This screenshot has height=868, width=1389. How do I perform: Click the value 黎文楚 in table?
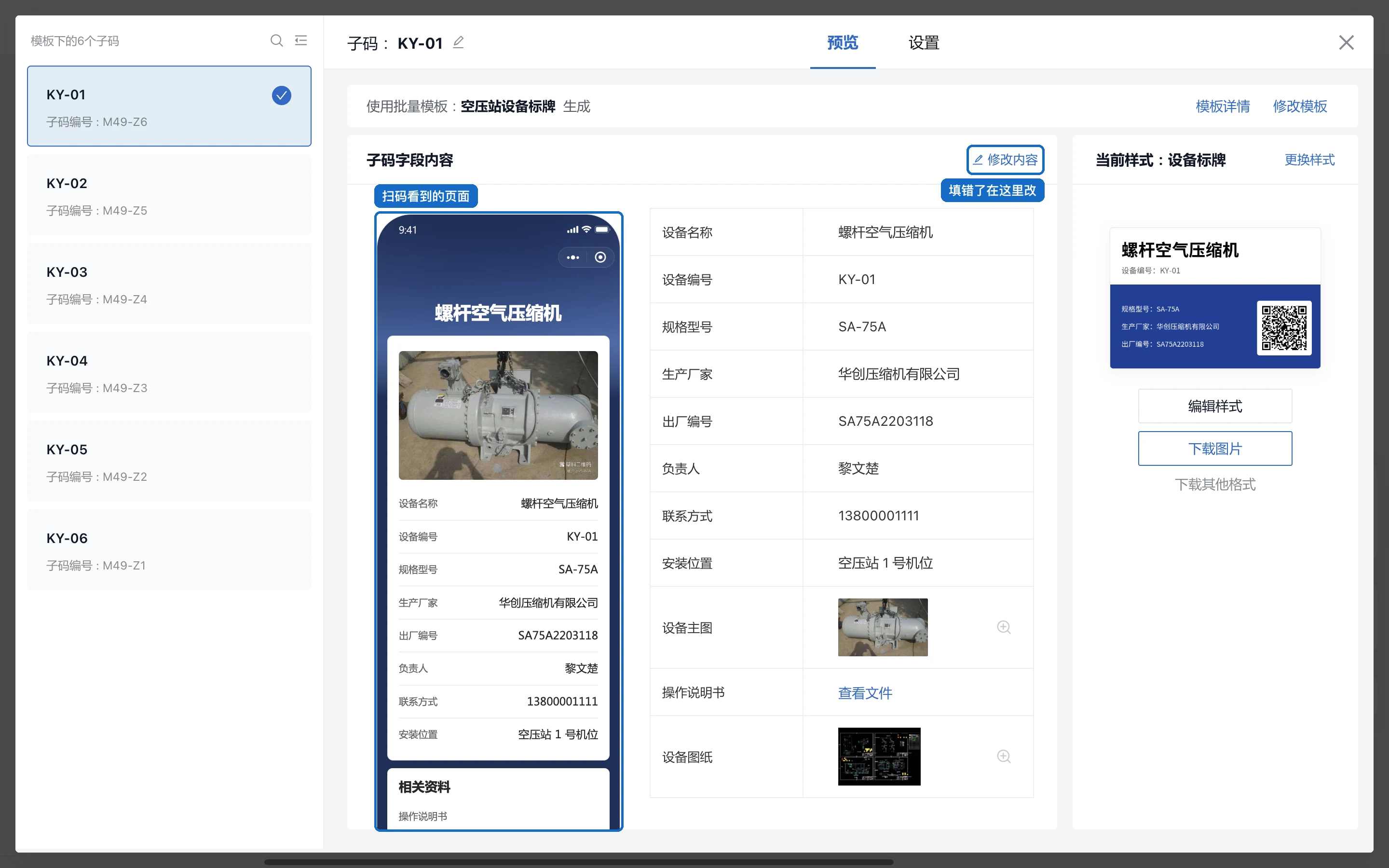pos(858,468)
